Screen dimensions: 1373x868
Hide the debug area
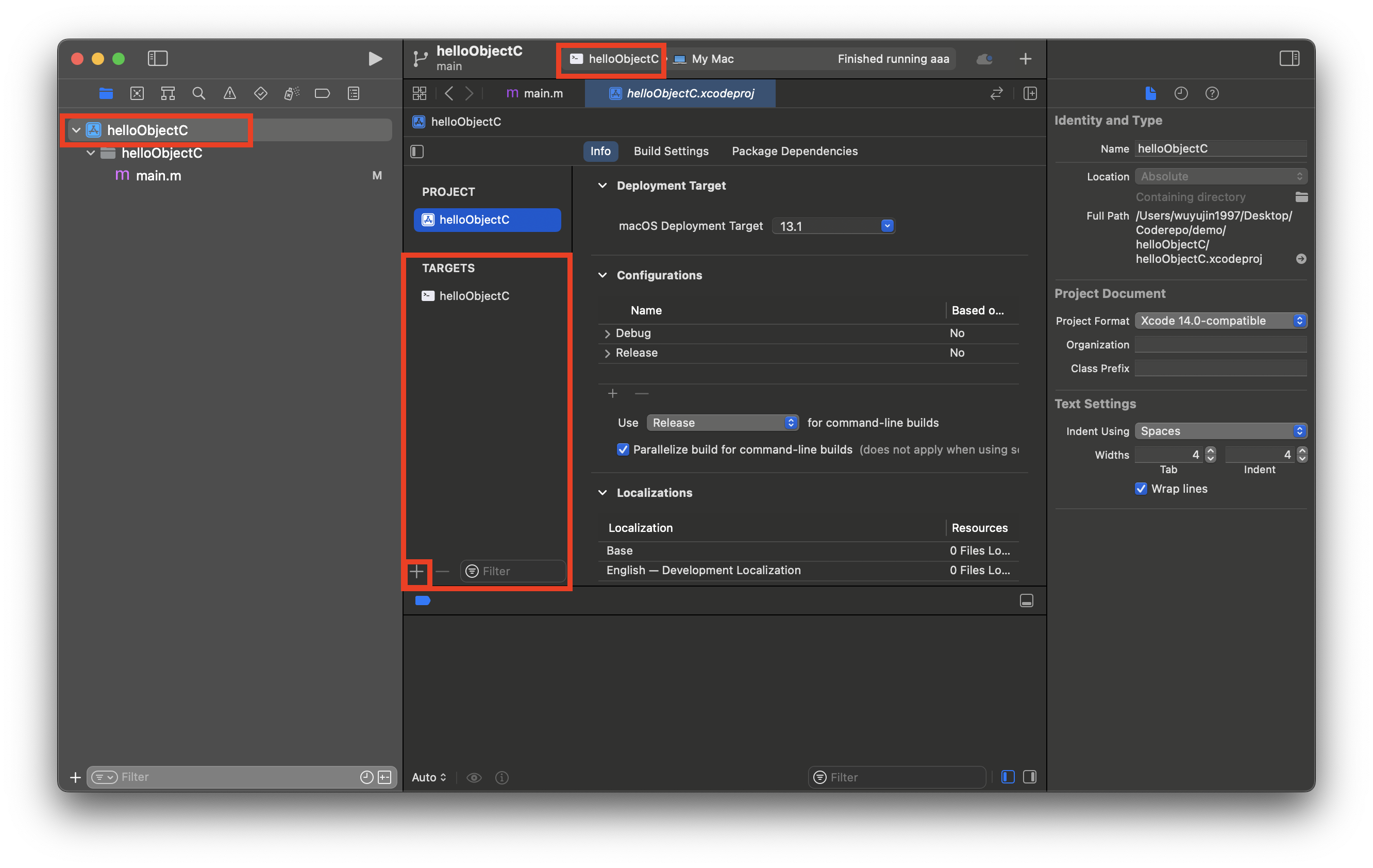1026,600
